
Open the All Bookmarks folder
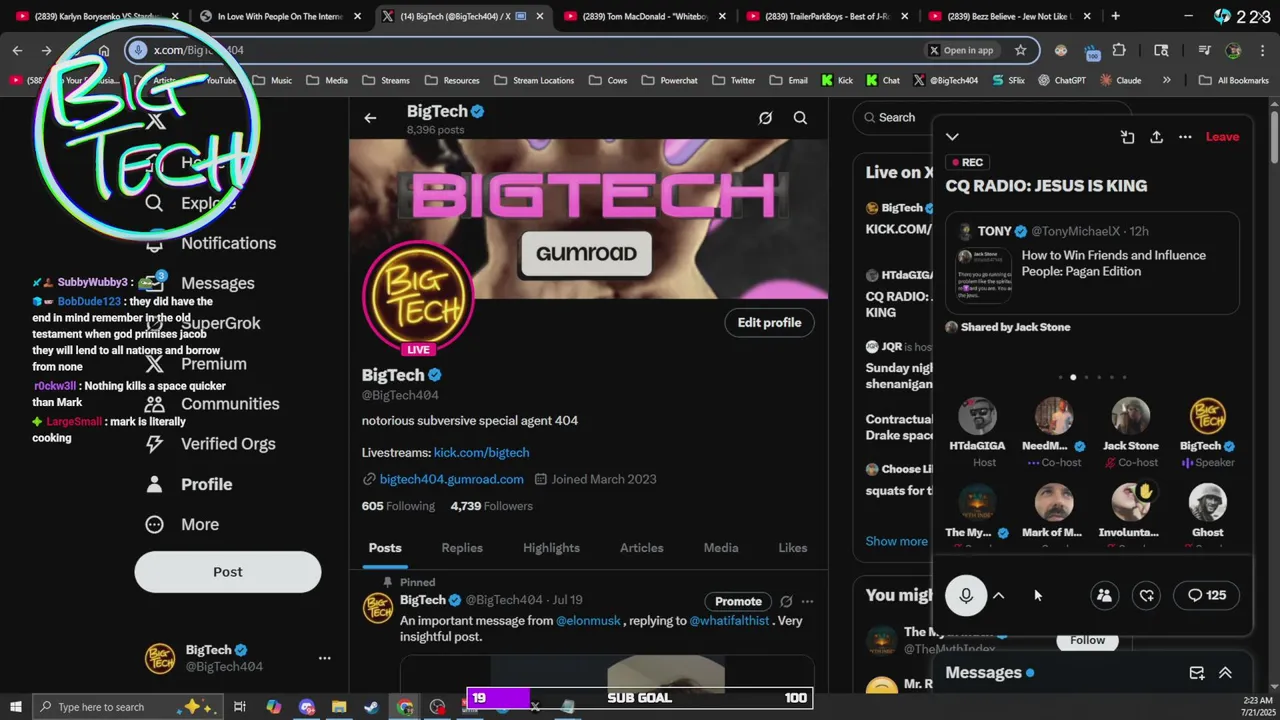[x=1234, y=80]
